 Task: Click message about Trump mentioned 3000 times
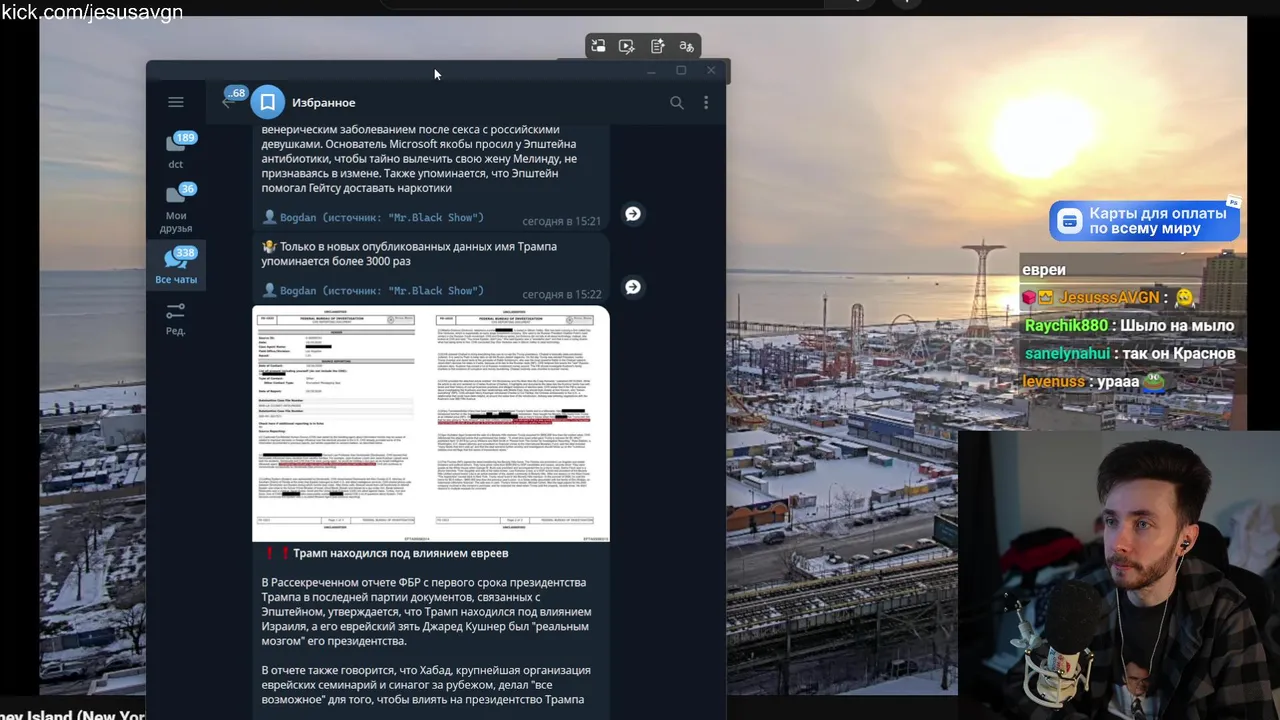(x=409, y=254)
